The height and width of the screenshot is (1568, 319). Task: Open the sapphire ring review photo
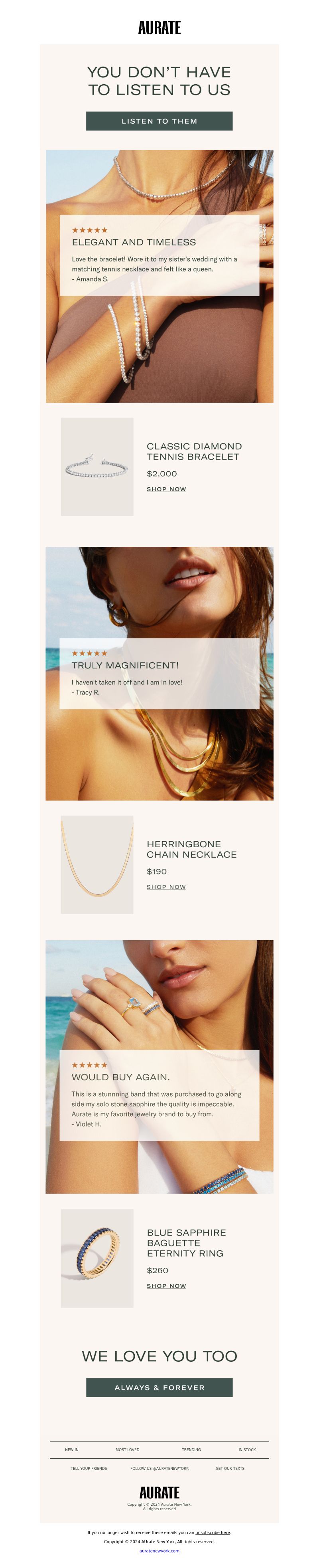159,1067
